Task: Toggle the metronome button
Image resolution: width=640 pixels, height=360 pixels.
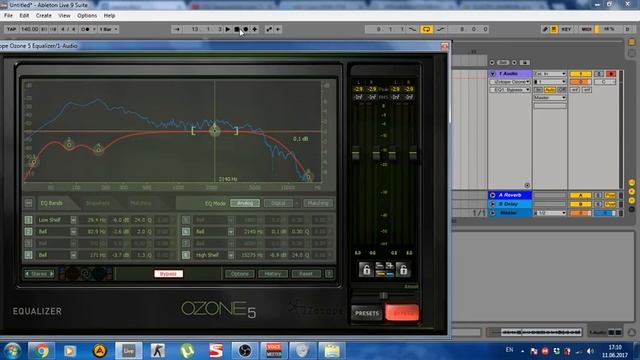Action: pyautogui.click(x=86, y=29)
